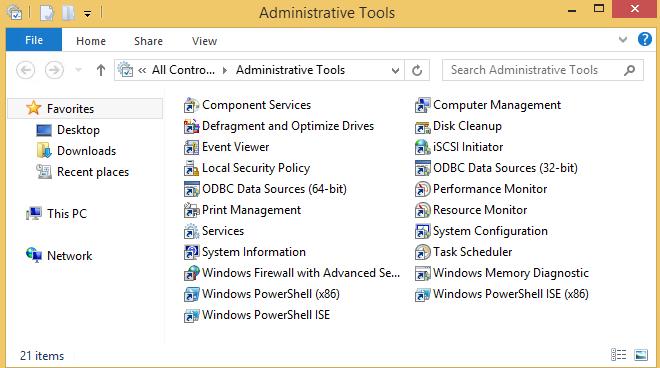This screenshot has width=660, height=368.
Task: Open the Help question mark icon
Action: [644, 40]
